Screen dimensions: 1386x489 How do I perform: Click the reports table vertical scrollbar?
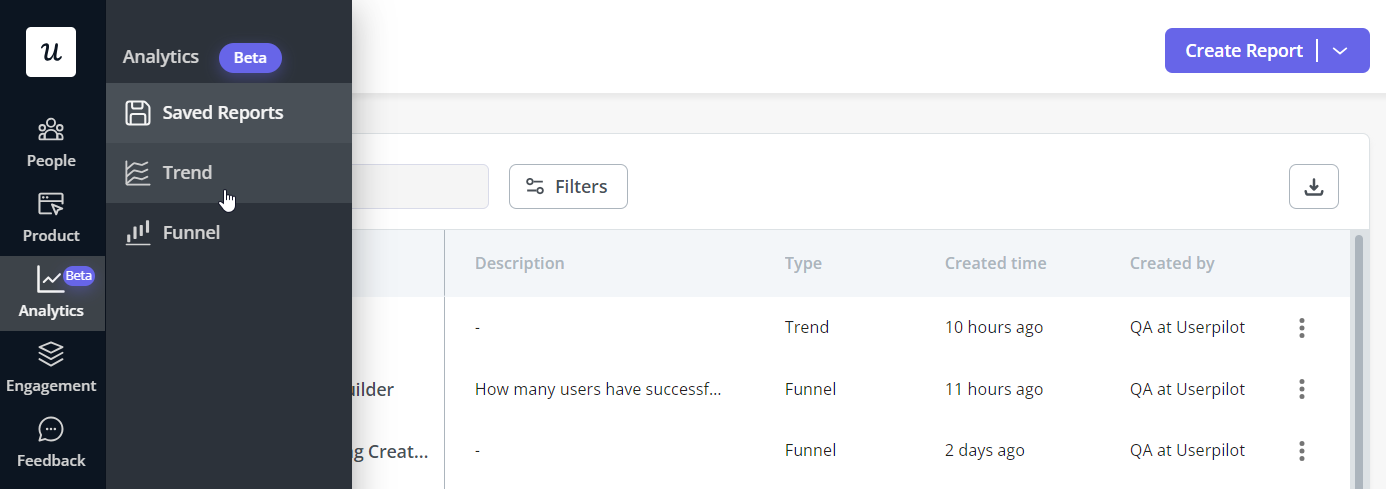pos(1357,360)
